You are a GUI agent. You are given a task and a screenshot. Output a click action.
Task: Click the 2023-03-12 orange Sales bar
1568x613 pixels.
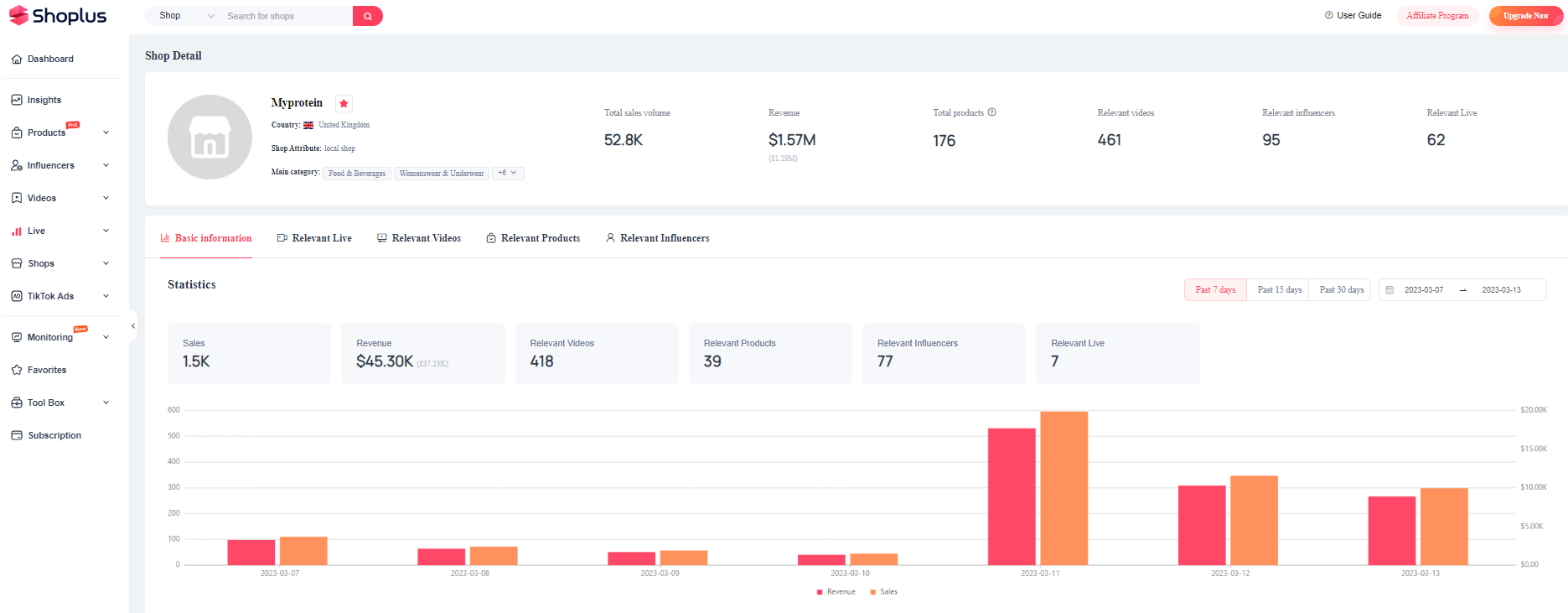(x=1254, y=520)
